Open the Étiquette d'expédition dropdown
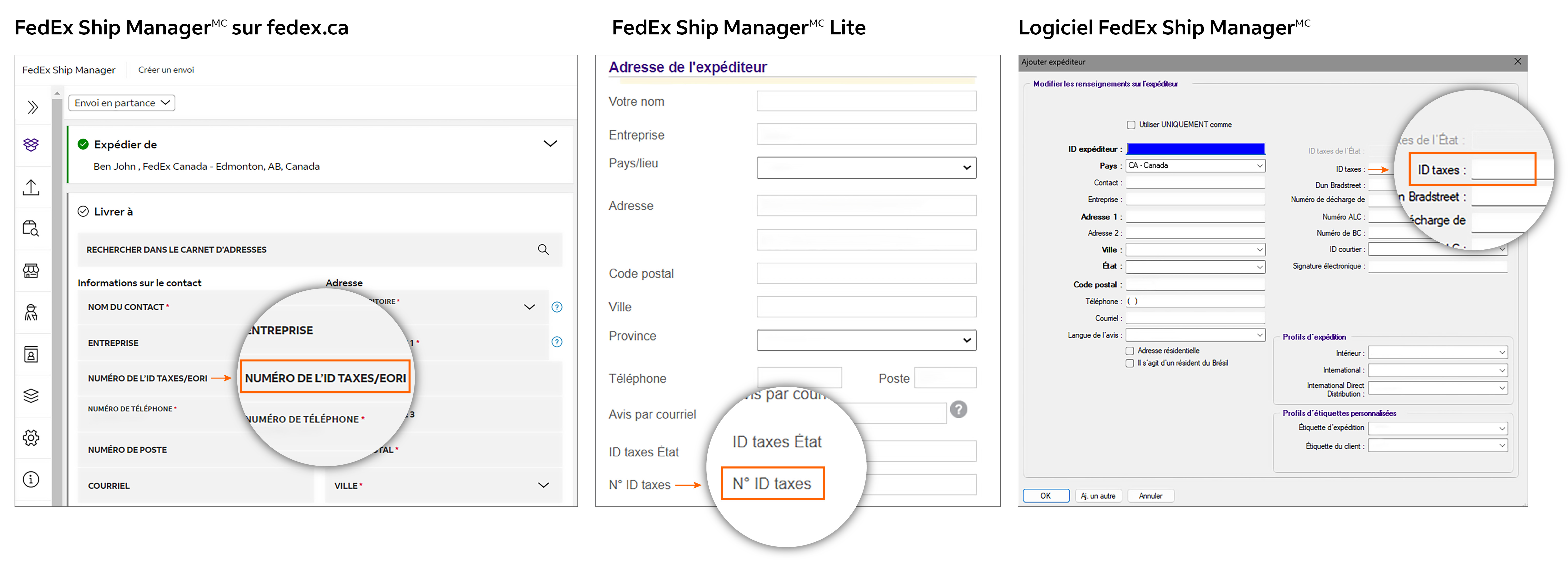Image resolution: width=1568 pixels, height=565 pixels. pyautogui.click(x=1438, y=429)
